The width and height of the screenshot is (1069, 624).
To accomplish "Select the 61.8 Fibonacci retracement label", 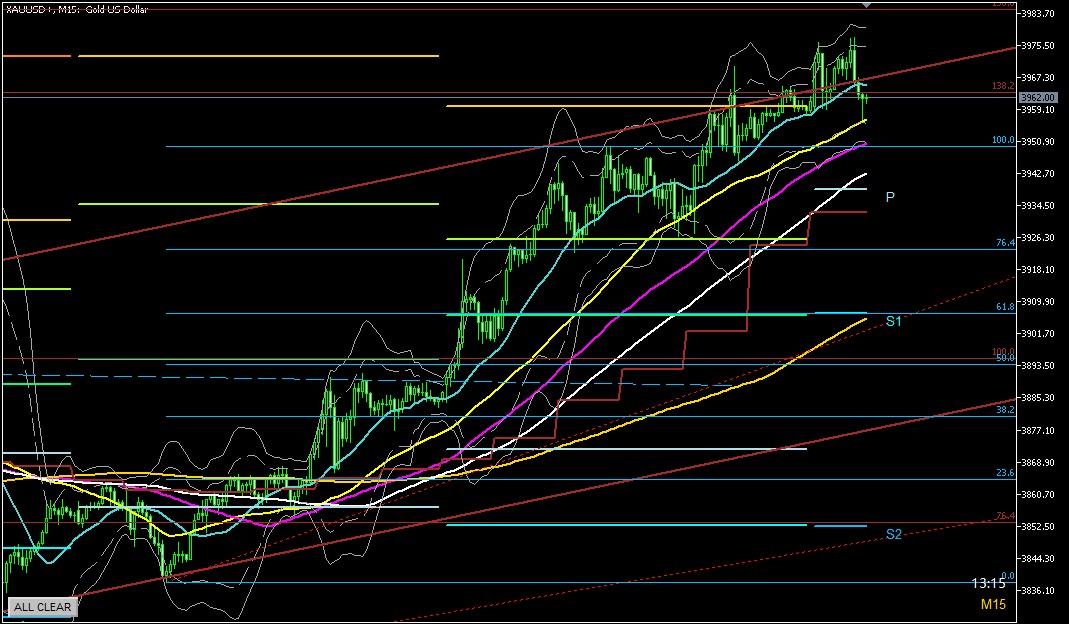I will [x=1005, y=307].
